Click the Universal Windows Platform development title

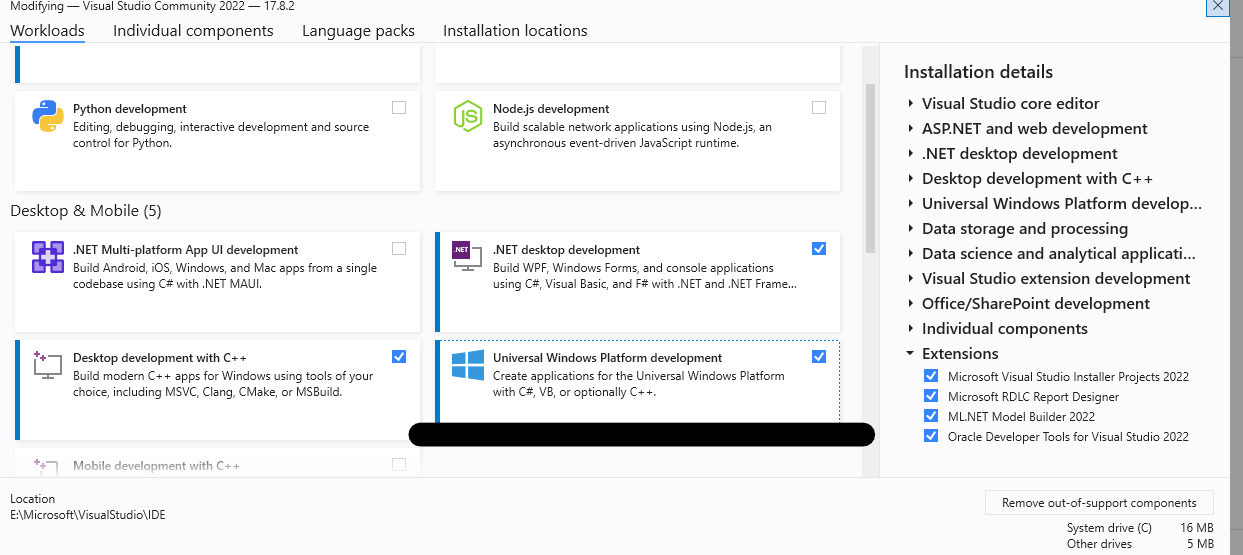(x=607, y=358)
